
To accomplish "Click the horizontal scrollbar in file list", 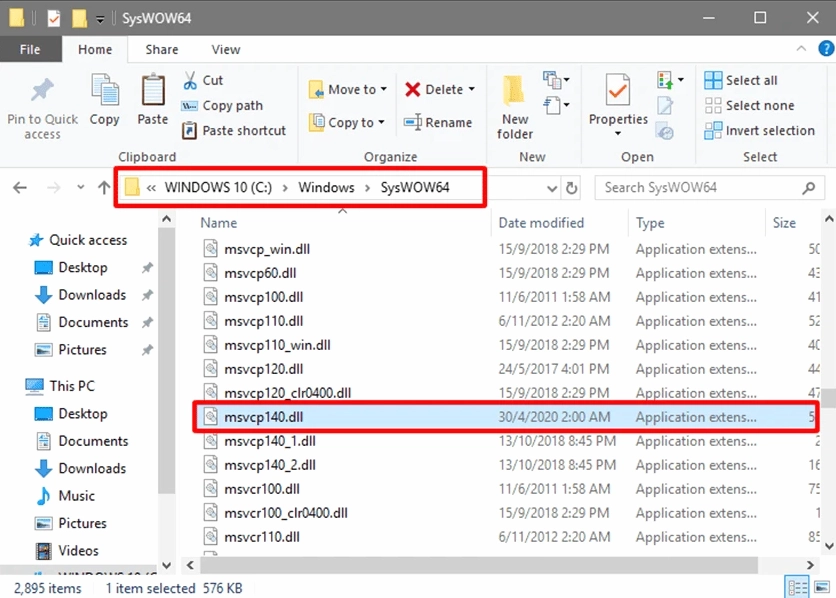I will 478,564.
